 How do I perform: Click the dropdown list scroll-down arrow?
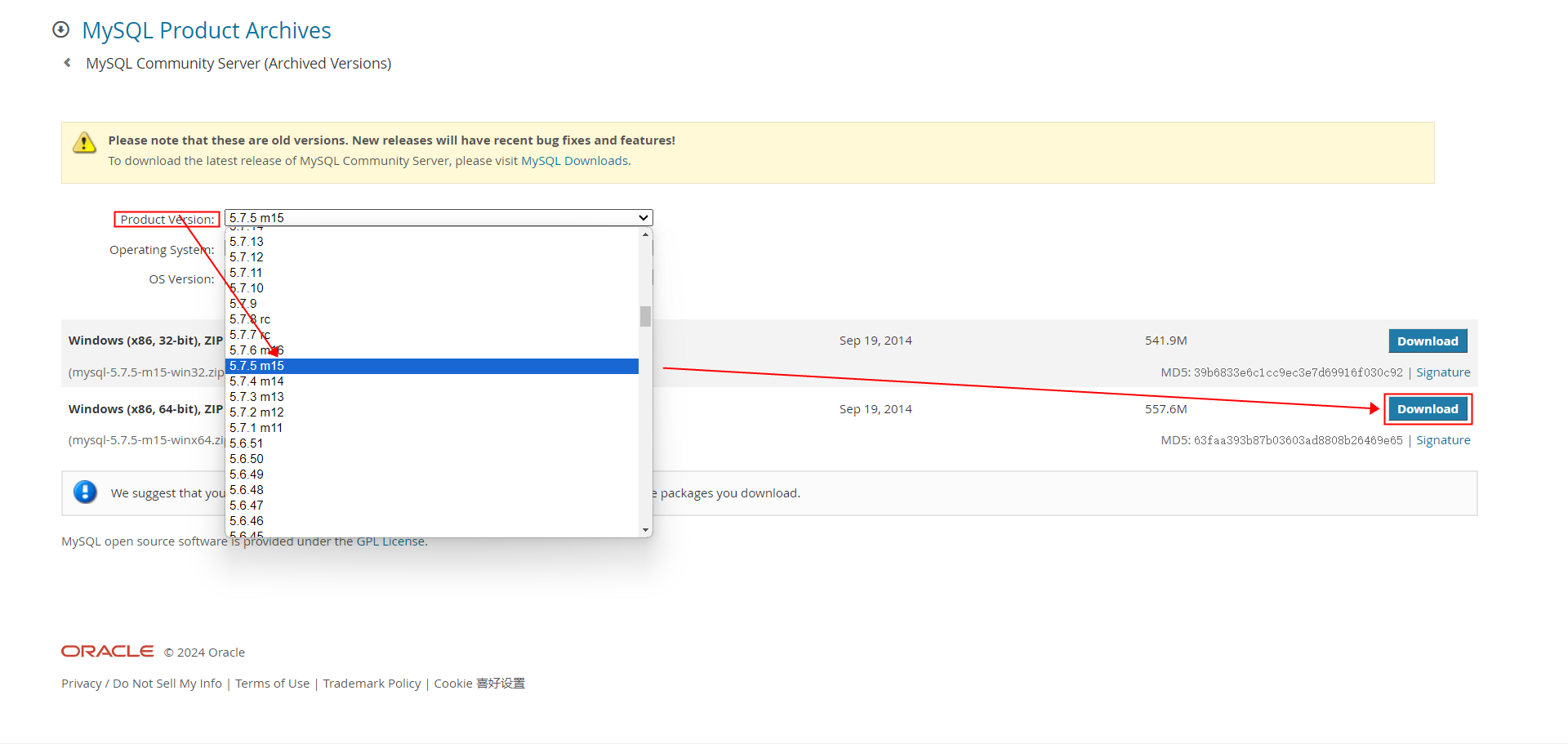645,530
